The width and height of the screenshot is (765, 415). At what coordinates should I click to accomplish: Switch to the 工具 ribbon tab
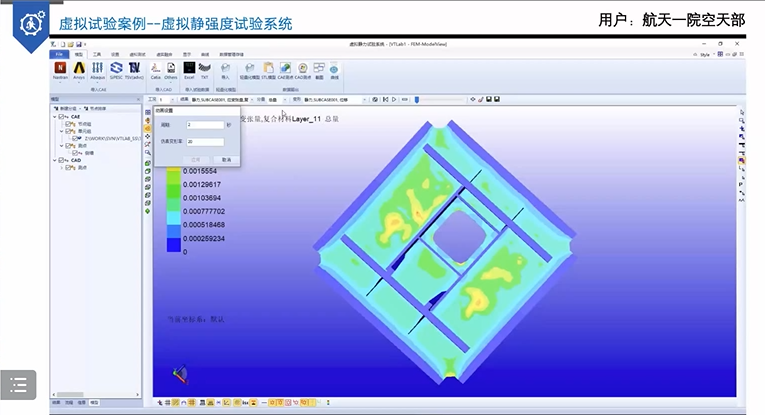97,54
